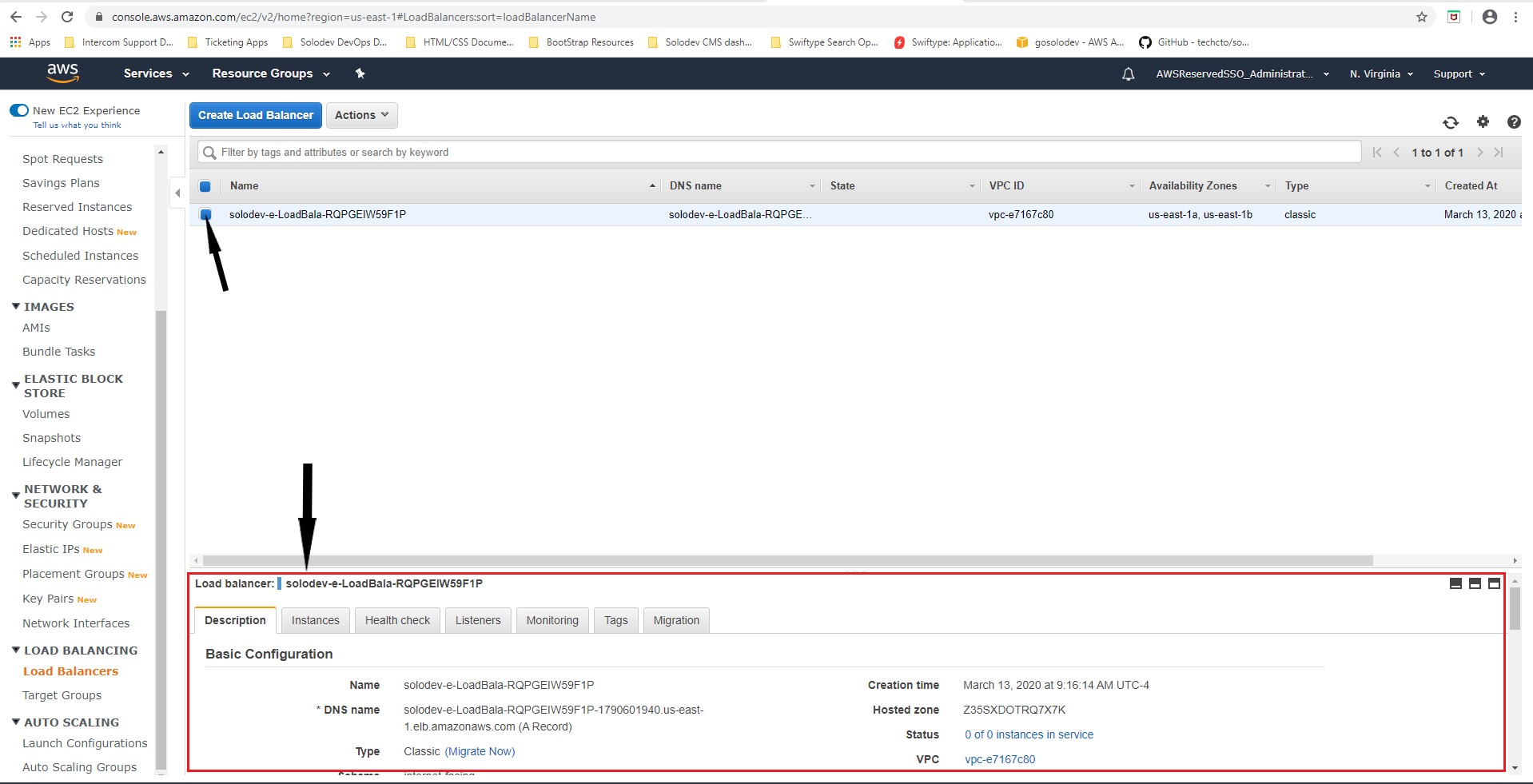
Task: Collapse the AUTO SCALING section
Action: click(x=16, y=722)
